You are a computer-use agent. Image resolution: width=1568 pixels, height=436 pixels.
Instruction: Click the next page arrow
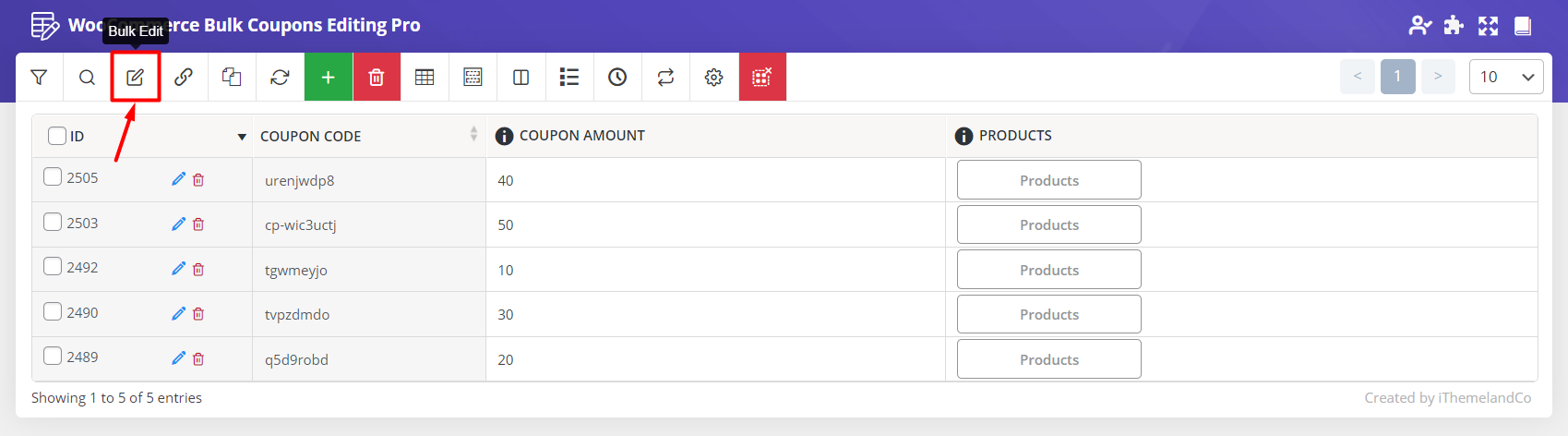coord(1438,77)
